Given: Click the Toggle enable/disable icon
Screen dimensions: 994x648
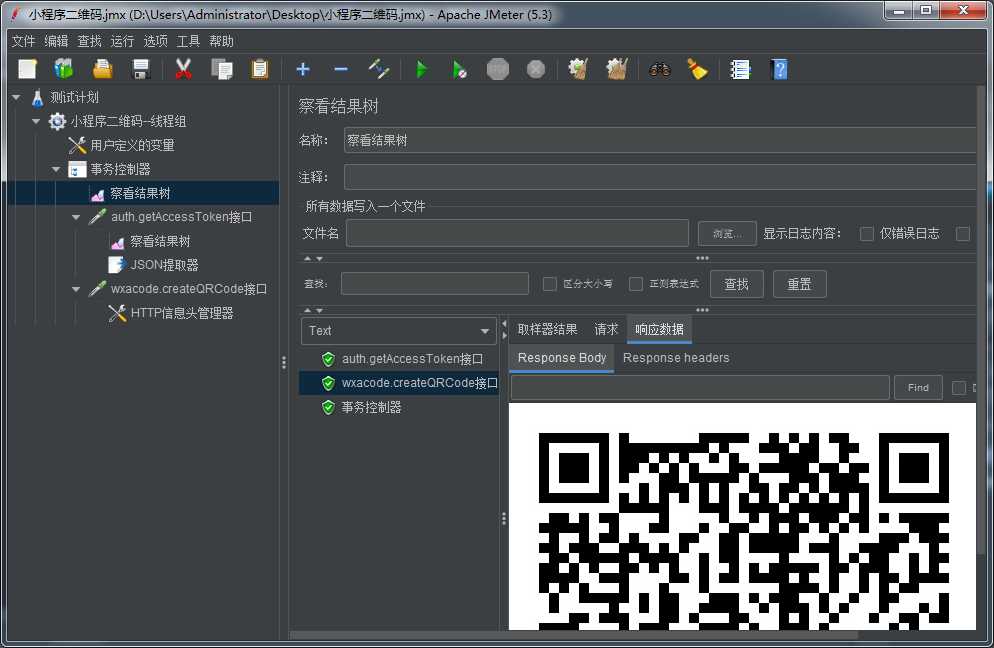Looking at the screenshot, I should click(x=379, y=68).
